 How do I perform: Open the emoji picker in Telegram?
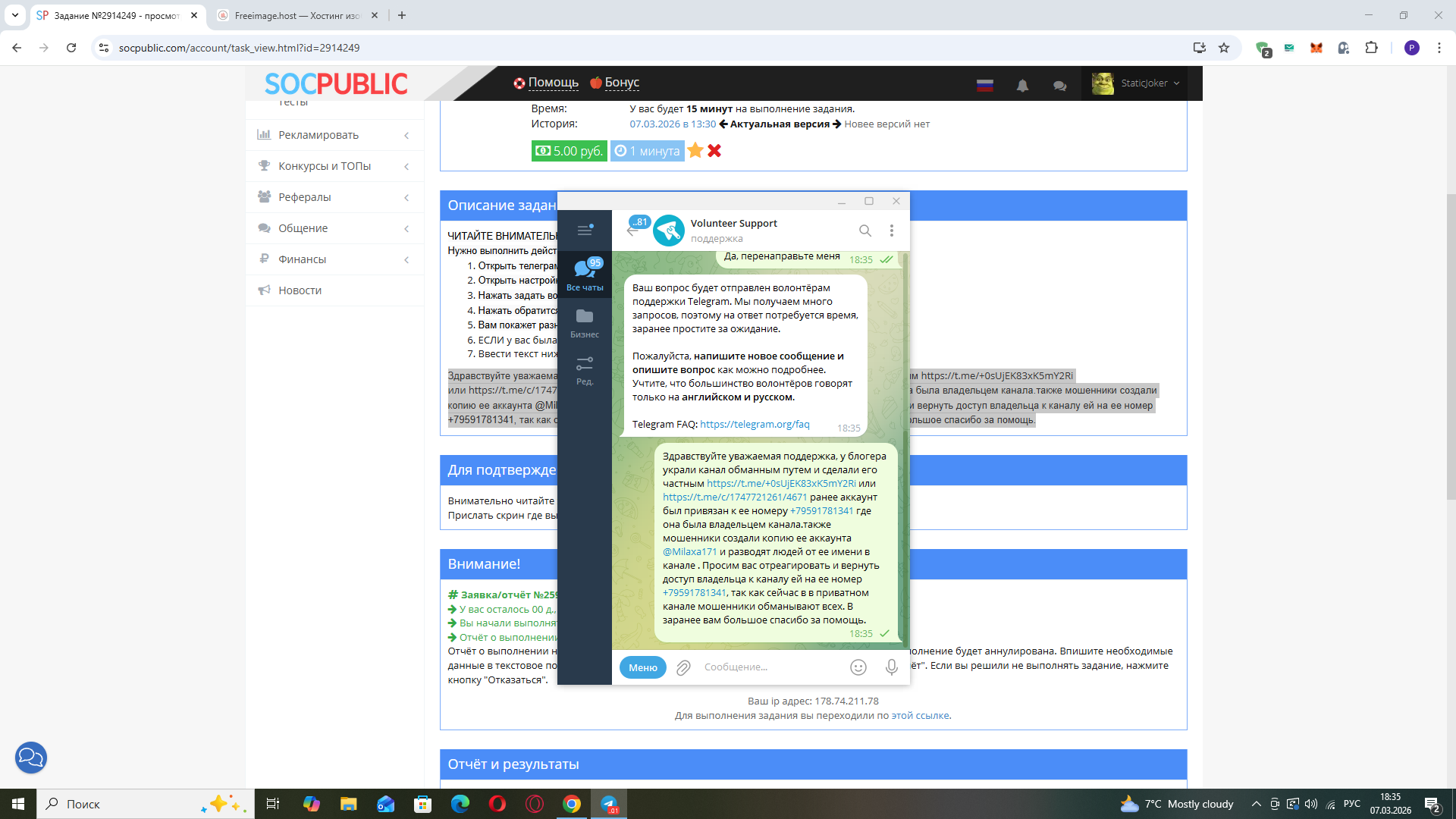tap(858, 667)
